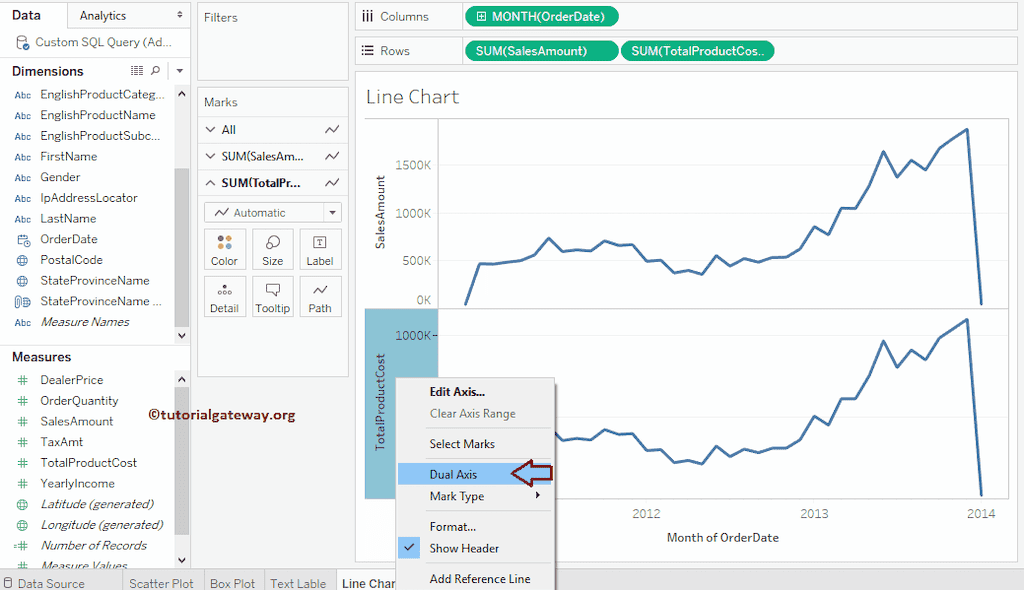
Task: Select Dual Axis from the context menu
Action: (x=454, y=474)
